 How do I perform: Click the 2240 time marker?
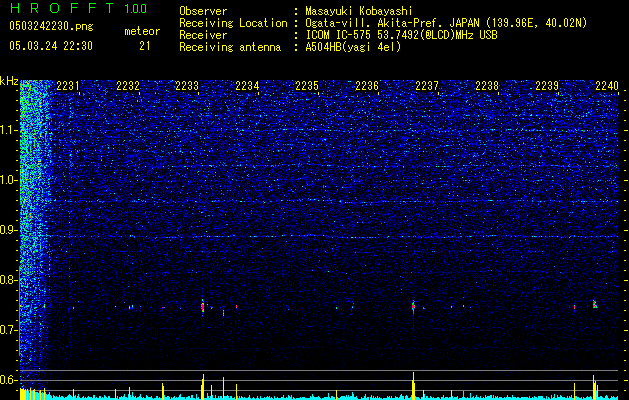607,86
